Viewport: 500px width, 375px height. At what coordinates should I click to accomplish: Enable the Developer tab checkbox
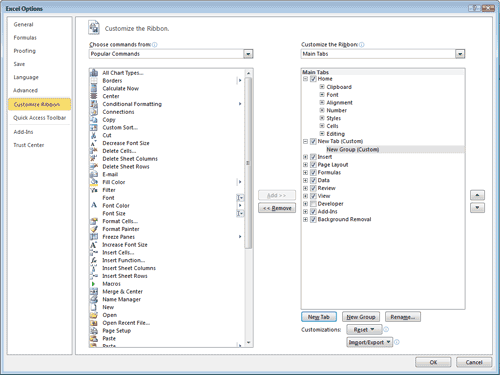[x=313, y=204]
